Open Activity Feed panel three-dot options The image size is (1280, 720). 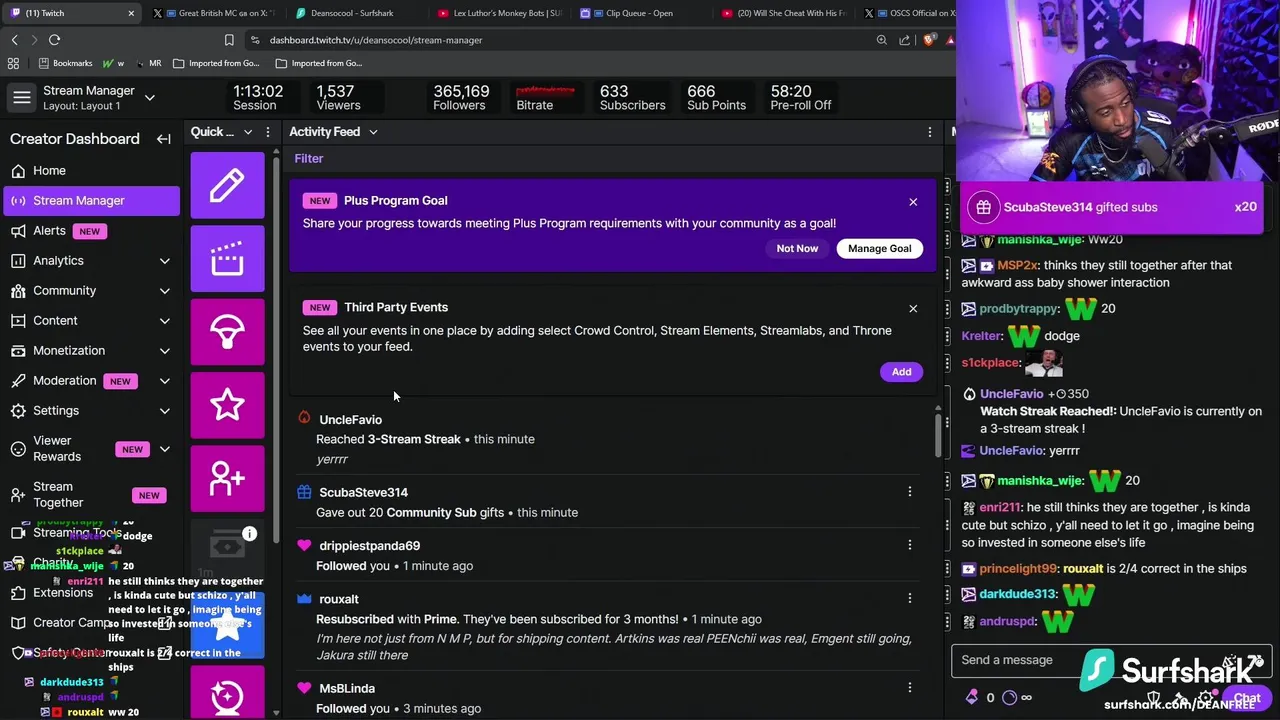coord(929,132)
